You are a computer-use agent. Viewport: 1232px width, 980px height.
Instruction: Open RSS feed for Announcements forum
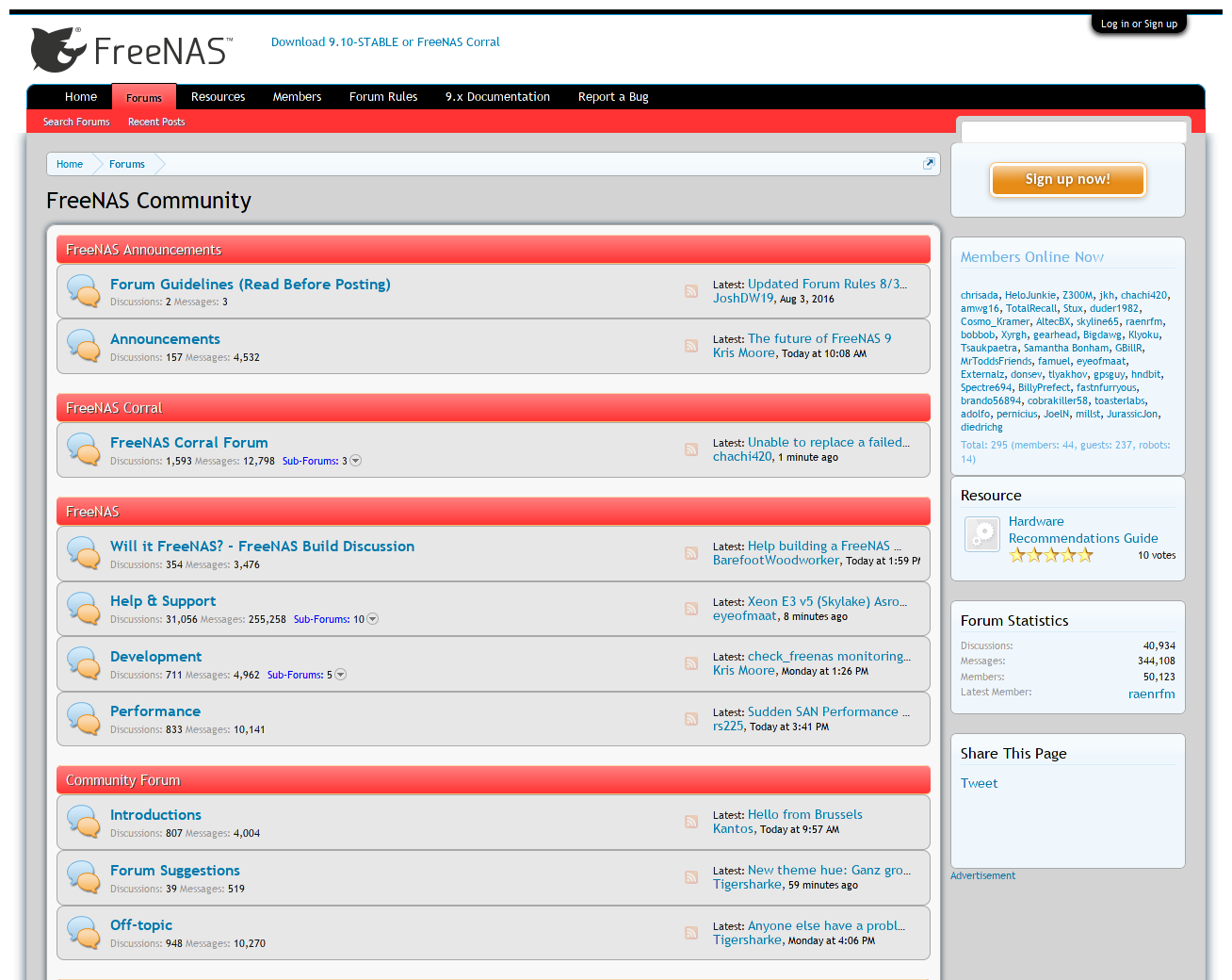pos(691,346)
